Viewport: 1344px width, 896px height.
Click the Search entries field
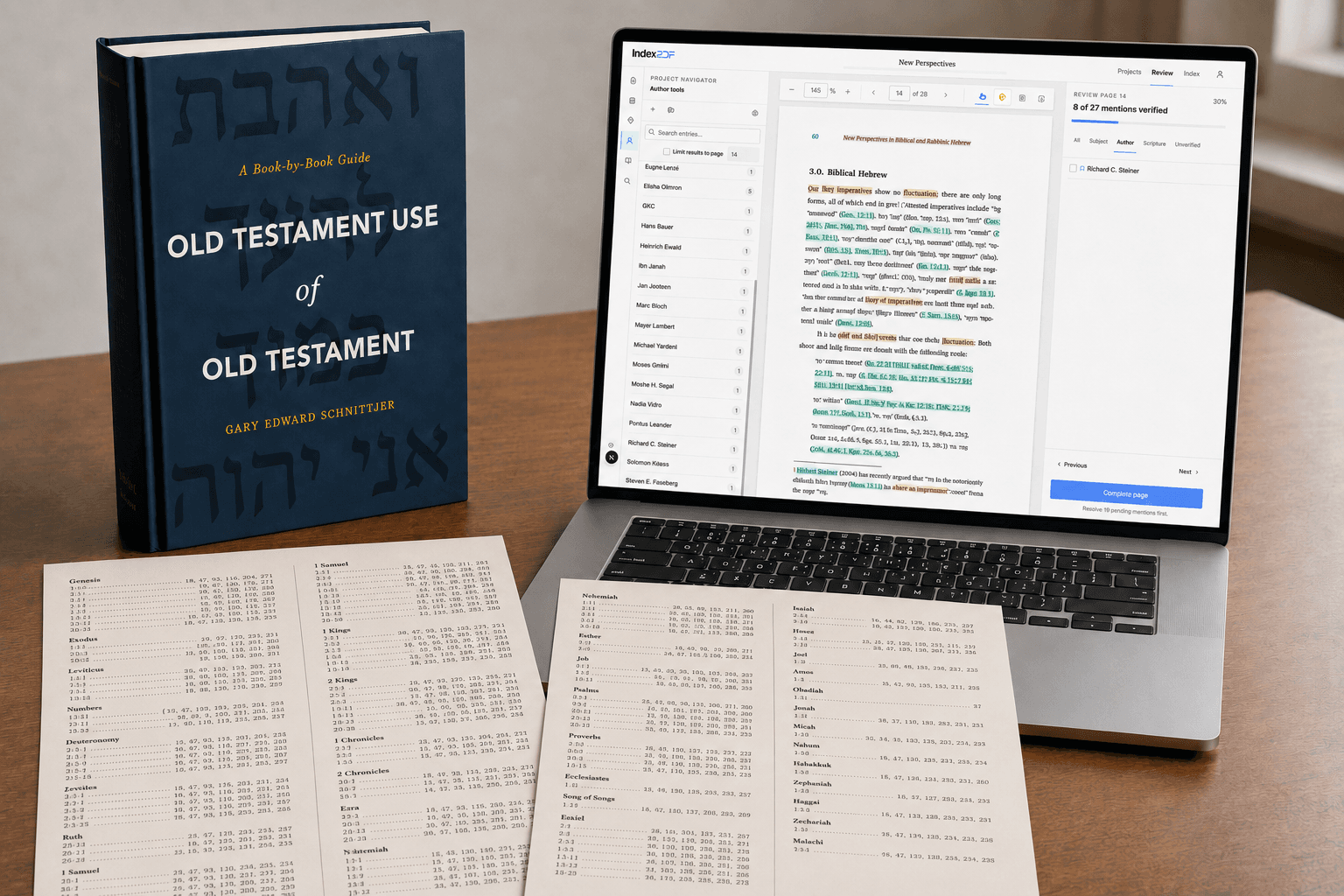702,134
